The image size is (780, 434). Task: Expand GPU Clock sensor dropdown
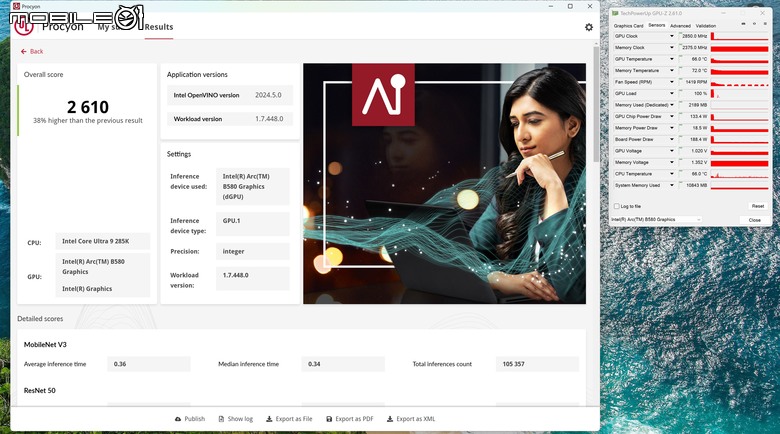coord(672,36)
